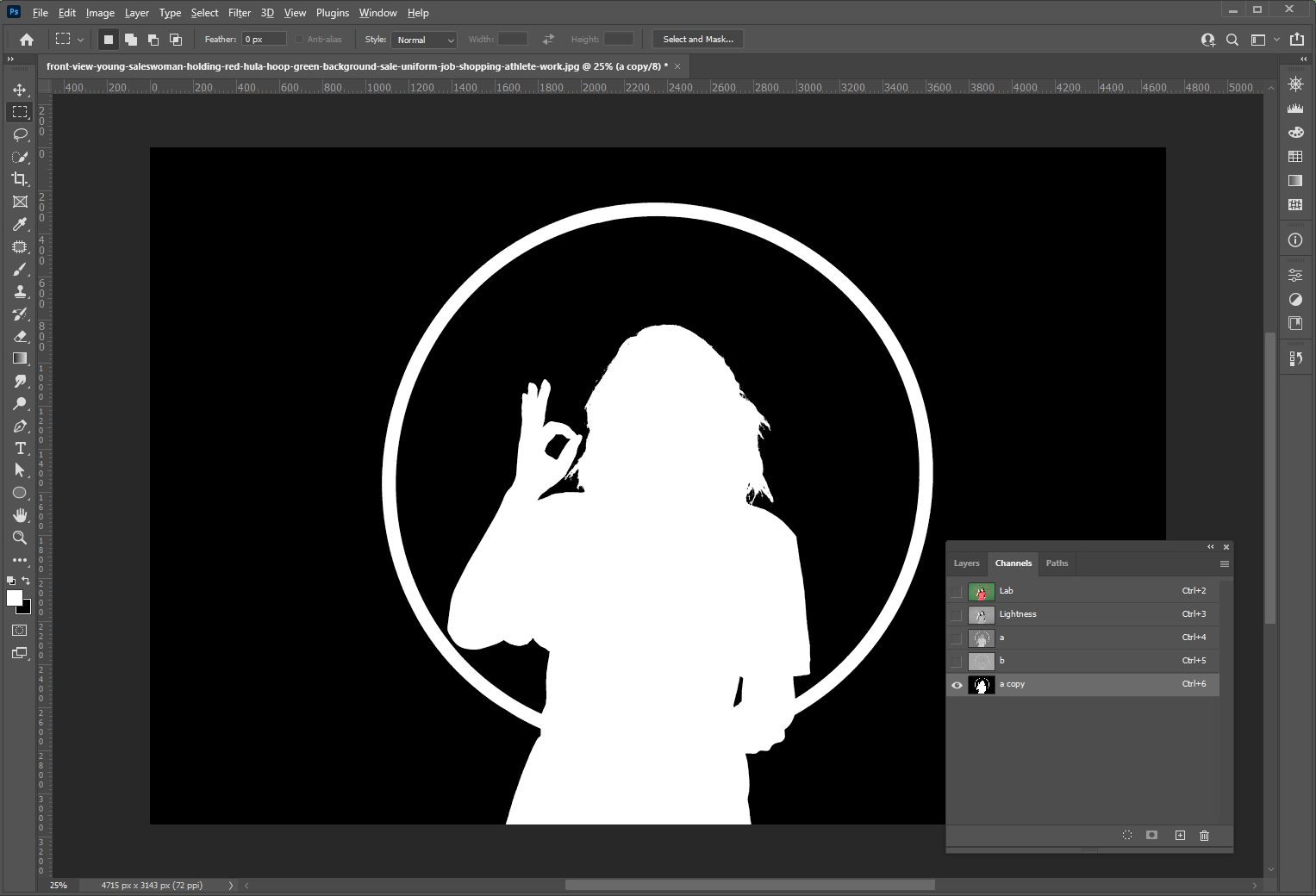Select the Eraser tool
This screenshot has width=1316, height=896.
20,337
